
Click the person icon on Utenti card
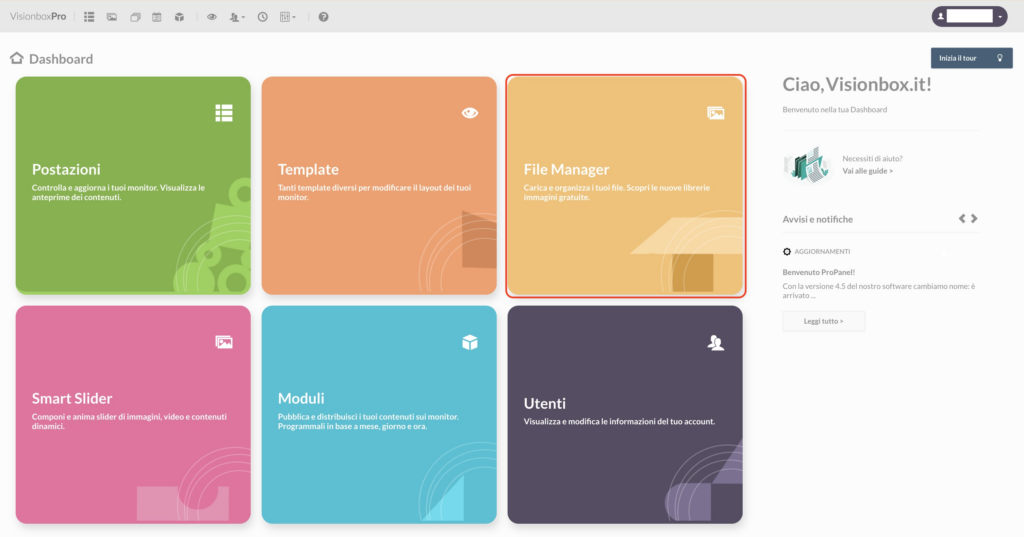716,342
